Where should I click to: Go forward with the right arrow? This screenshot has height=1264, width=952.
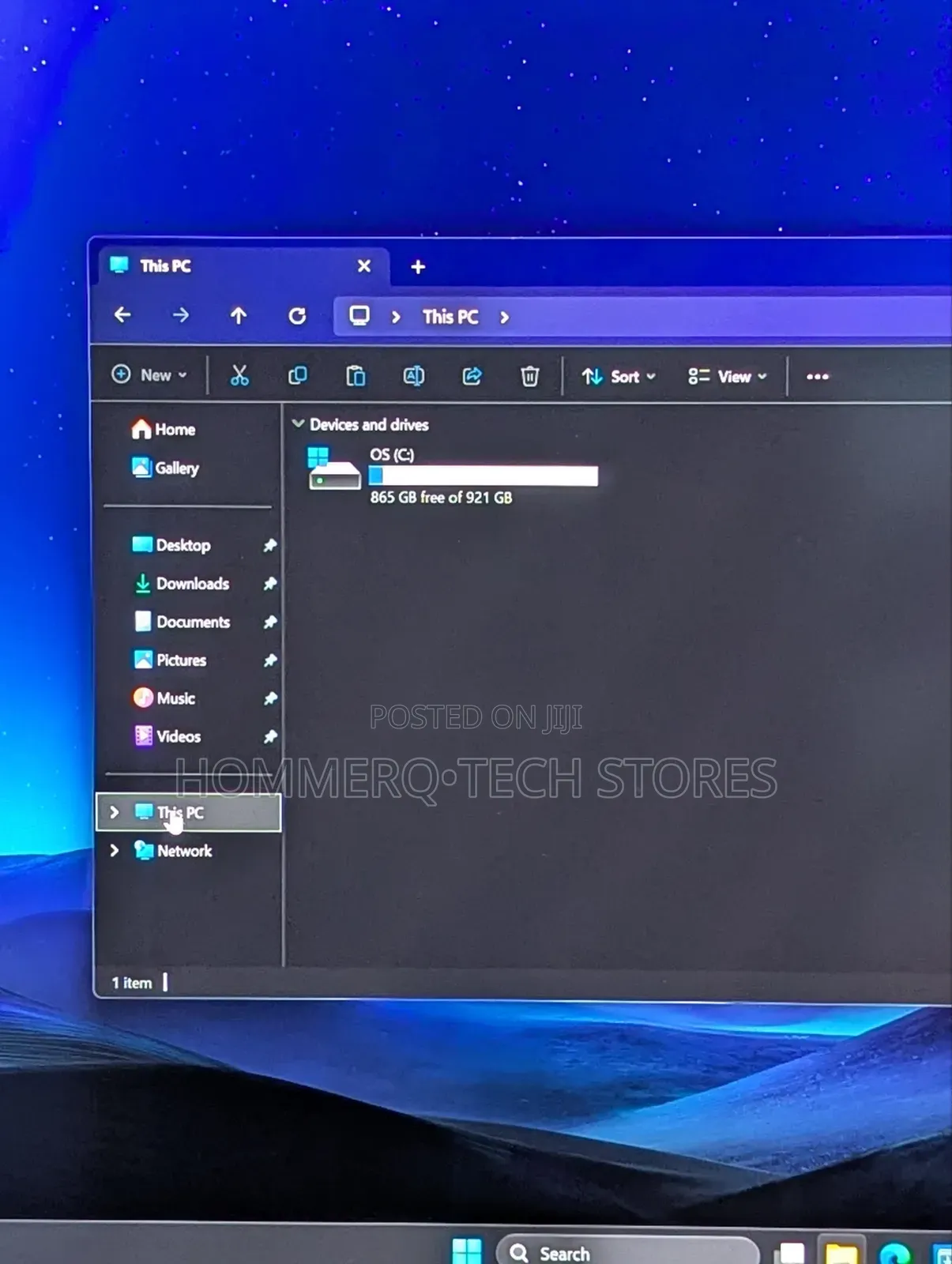click(181, 315)
